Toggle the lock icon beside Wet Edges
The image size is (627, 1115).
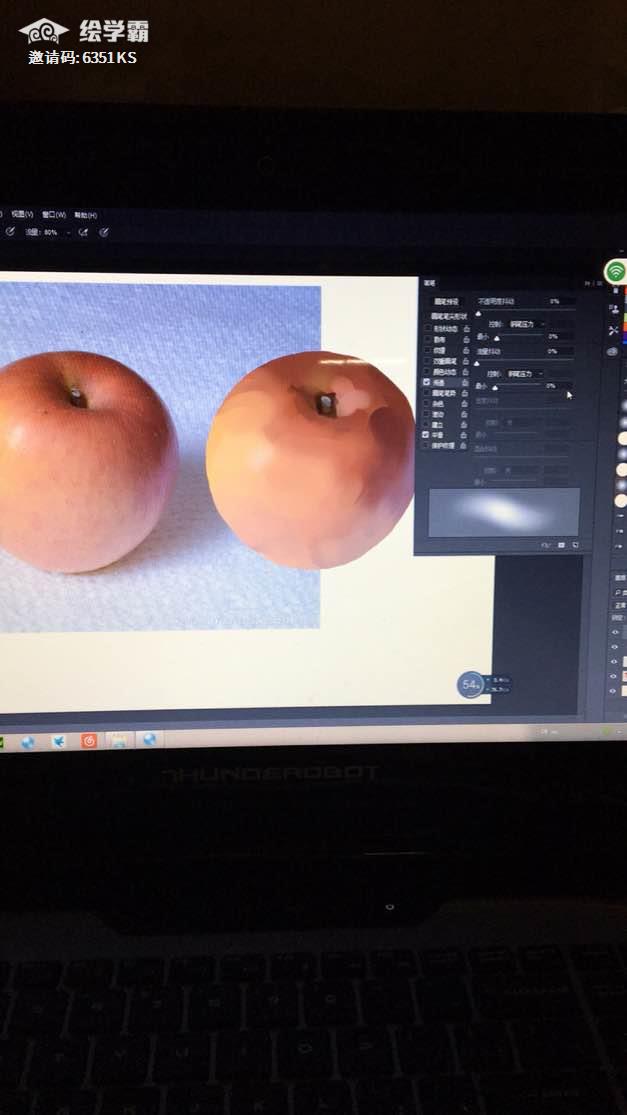(x=466, y=413)
